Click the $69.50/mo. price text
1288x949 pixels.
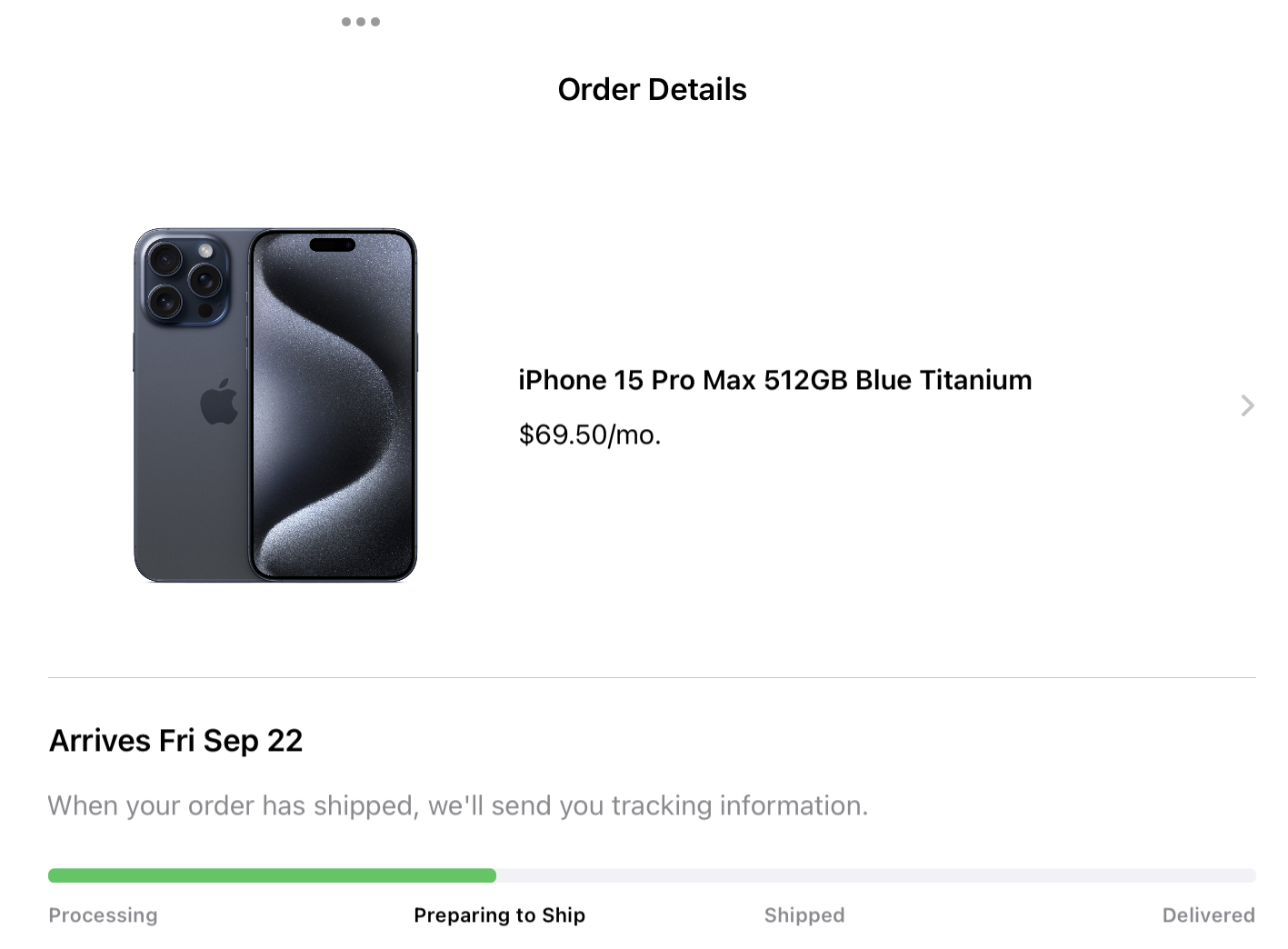(589, 435)
